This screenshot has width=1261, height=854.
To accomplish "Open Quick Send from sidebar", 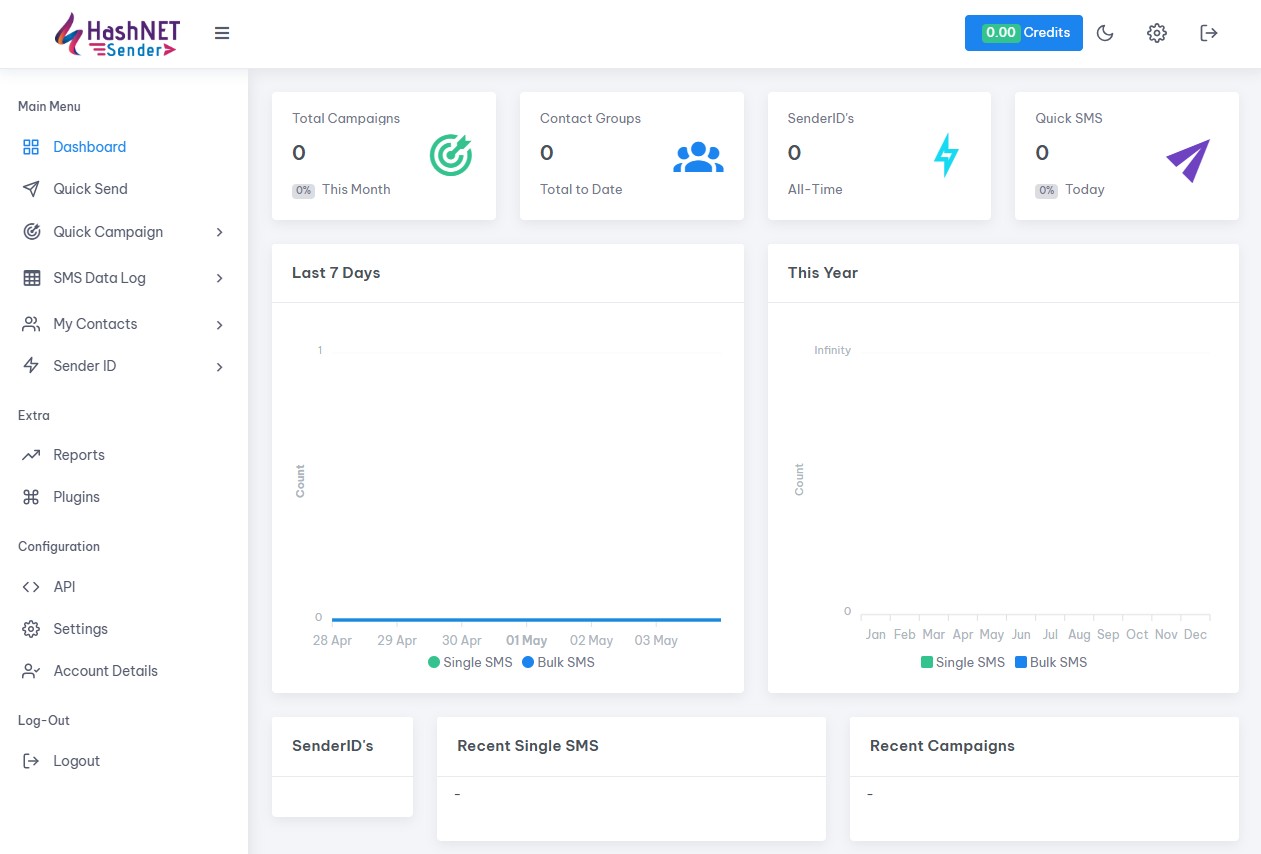I will point(90,189).
